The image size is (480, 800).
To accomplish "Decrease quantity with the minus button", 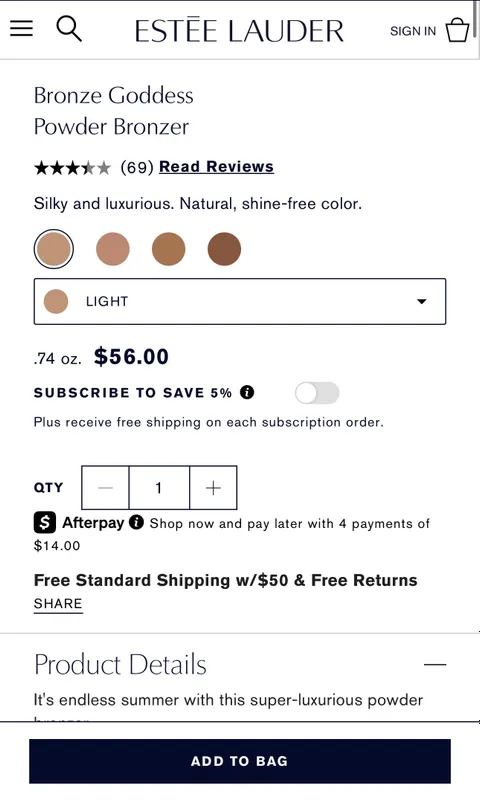I will coord(106,488).
